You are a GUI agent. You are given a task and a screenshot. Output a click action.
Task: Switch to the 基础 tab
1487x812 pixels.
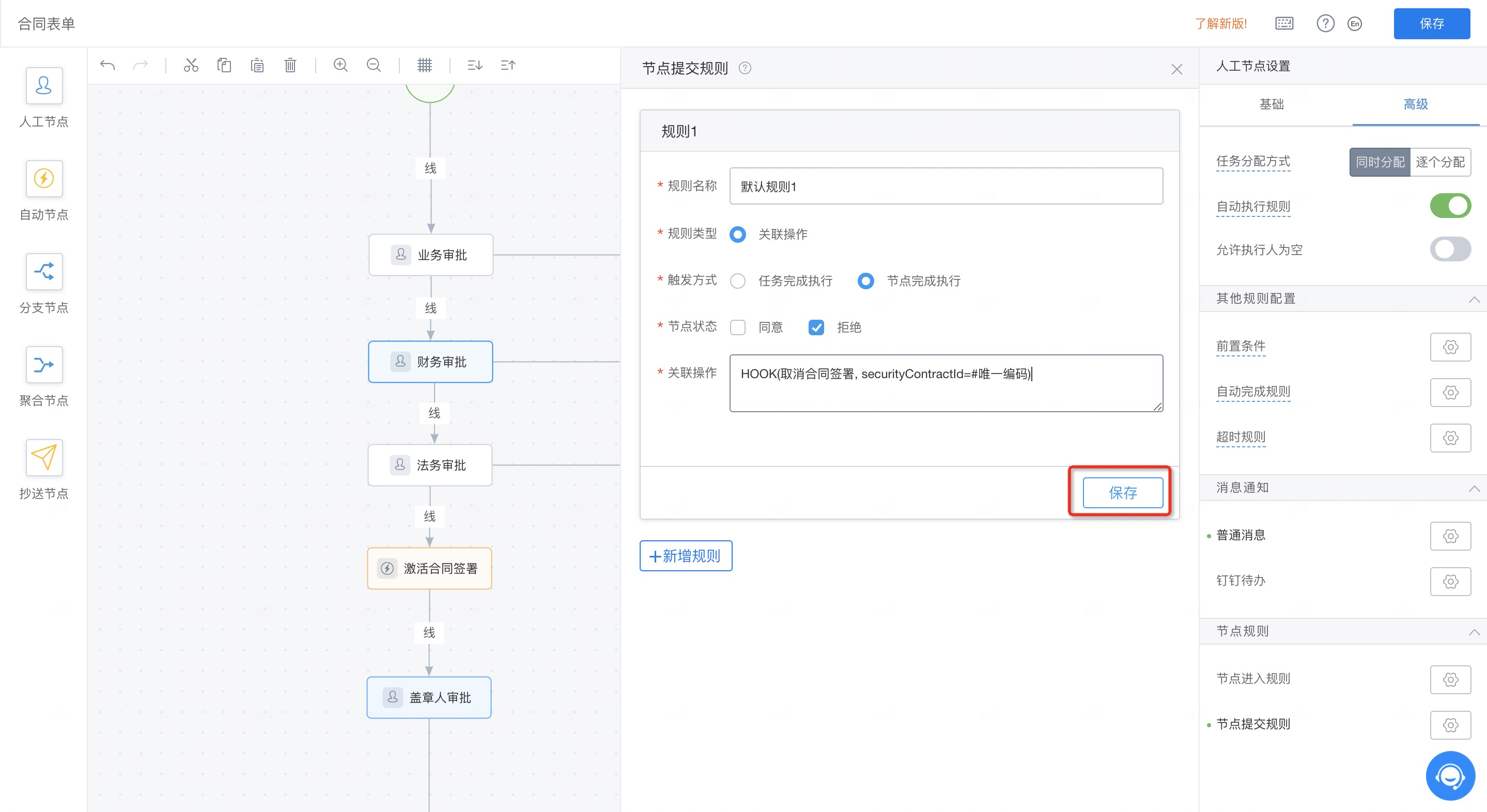[1271, 104]
